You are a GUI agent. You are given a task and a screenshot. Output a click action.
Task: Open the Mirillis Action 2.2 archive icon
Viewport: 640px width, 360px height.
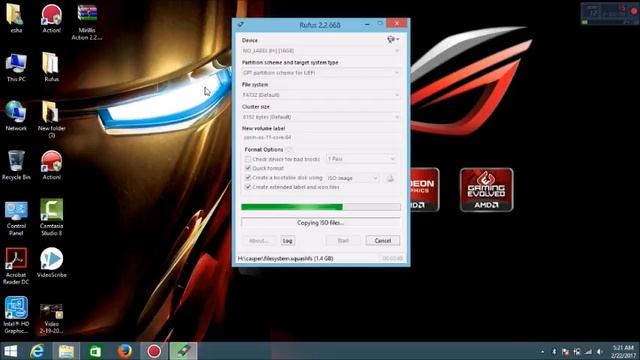[x=87, y=22]
